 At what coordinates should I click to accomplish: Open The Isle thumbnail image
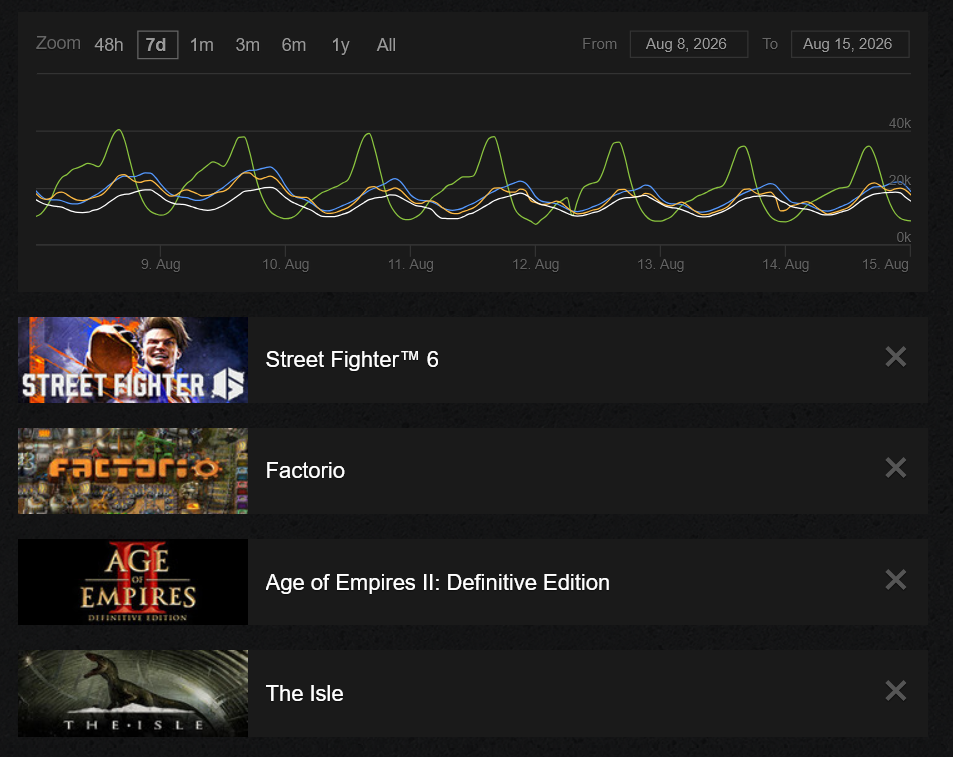pyautogui.click(x=133, y=693)
